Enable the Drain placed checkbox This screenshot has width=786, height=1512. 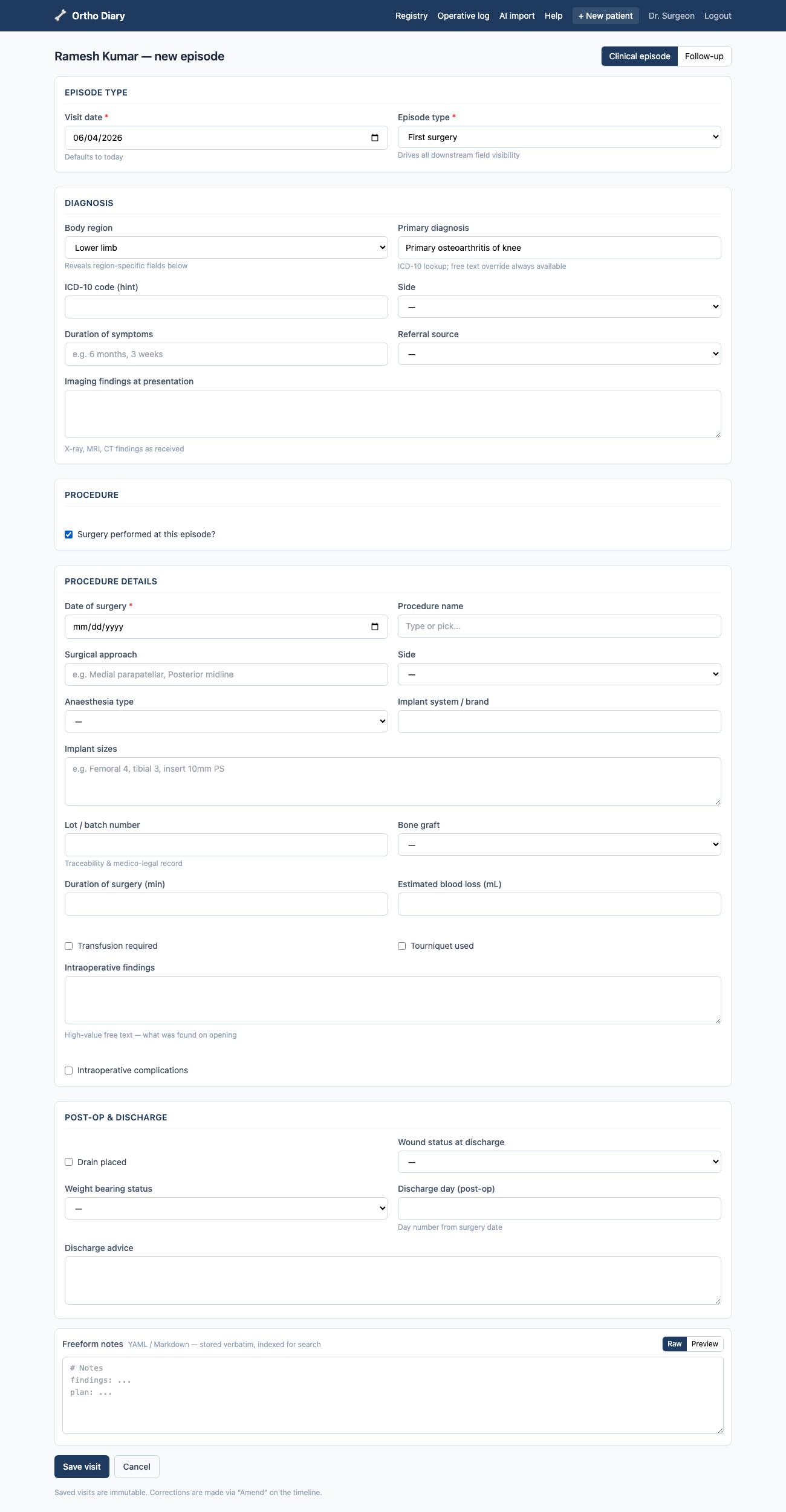(69, 1162)
